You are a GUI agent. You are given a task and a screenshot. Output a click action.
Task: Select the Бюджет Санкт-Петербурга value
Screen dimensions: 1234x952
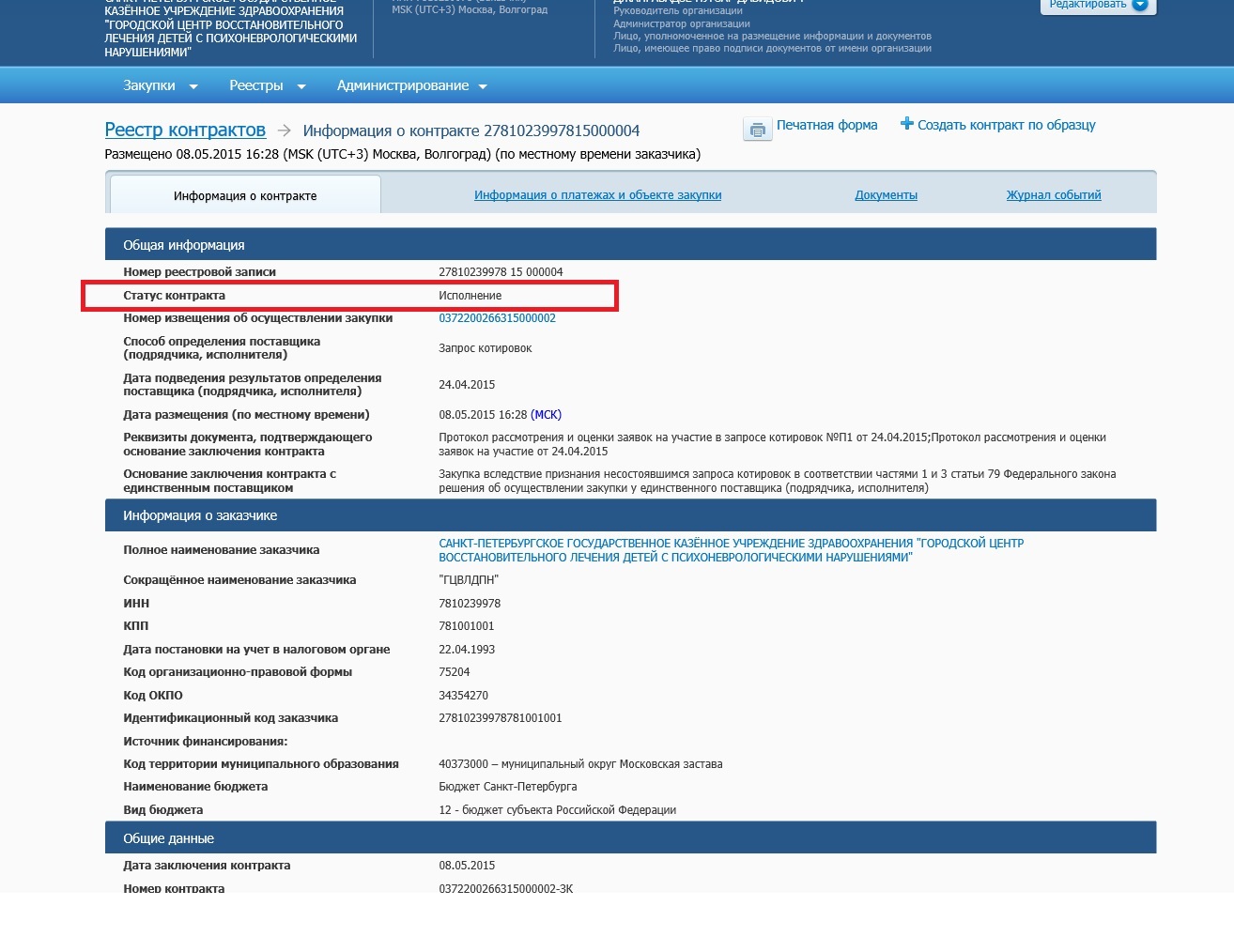507,787
